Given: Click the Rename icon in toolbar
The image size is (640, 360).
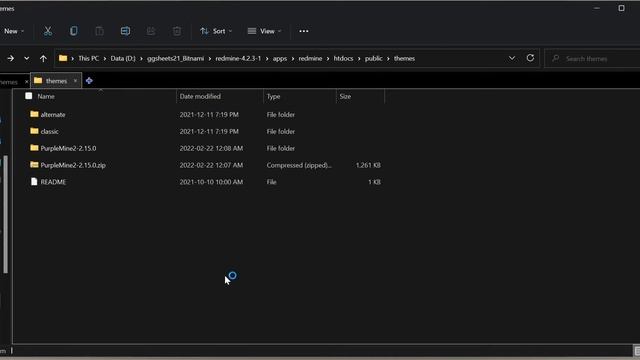Looking at the screenshot, I should coord(125,31).
